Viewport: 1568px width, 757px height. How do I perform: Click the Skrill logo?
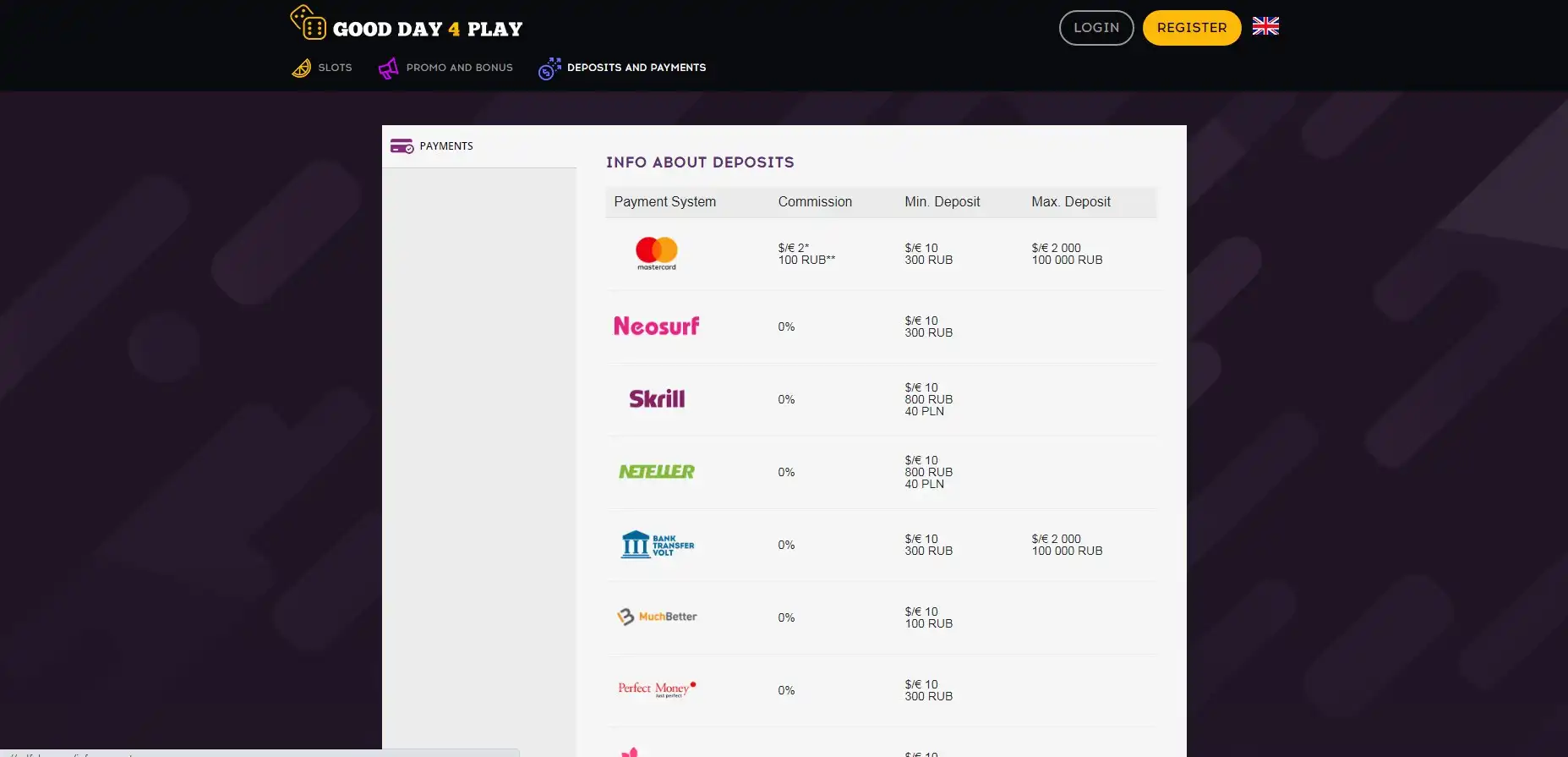tap(657, 399)
